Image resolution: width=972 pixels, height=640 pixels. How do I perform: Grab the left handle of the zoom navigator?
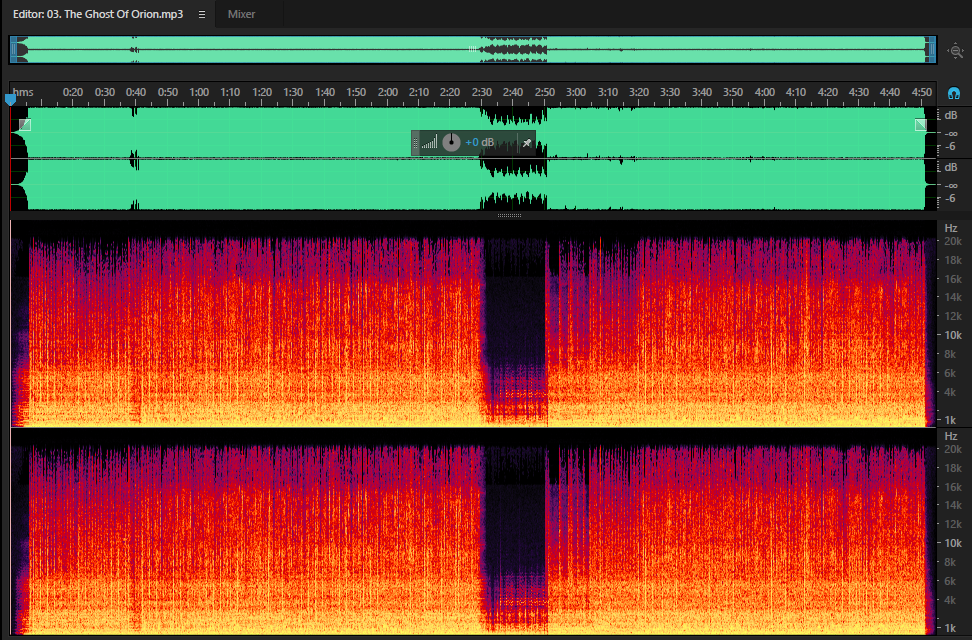coord(14,50)
